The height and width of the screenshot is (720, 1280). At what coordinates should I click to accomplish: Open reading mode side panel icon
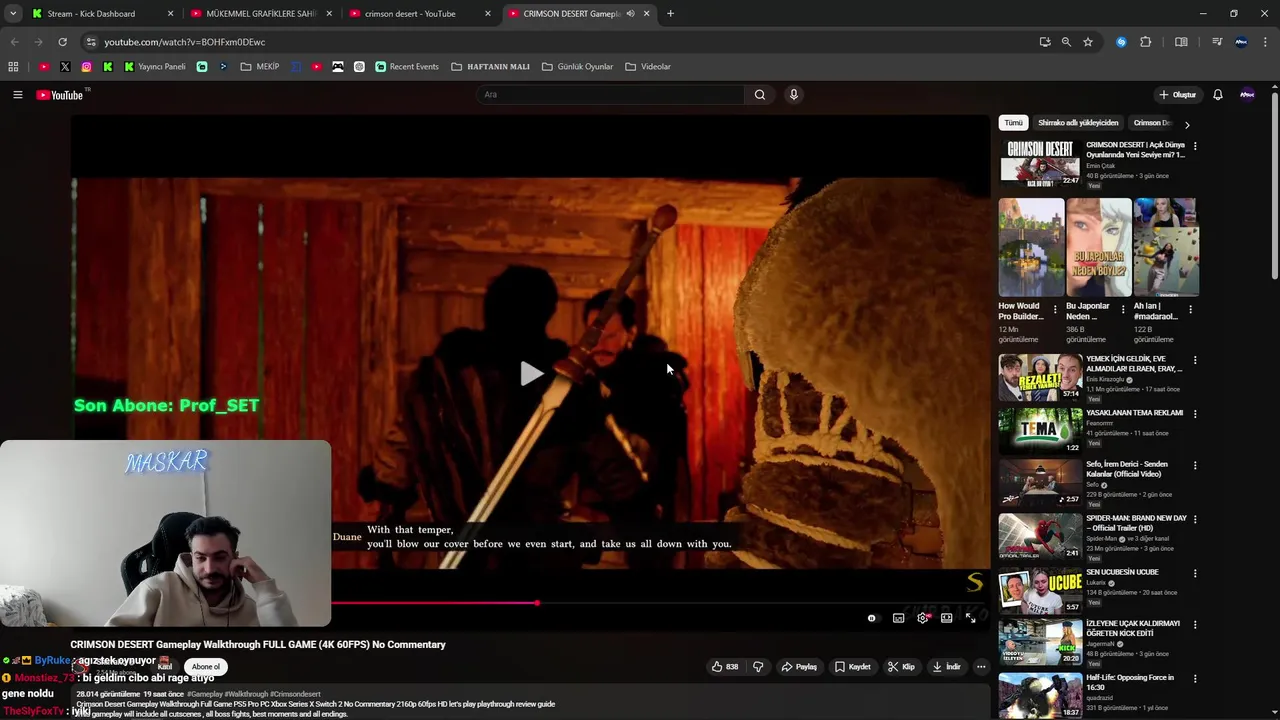coord(1181,42)
